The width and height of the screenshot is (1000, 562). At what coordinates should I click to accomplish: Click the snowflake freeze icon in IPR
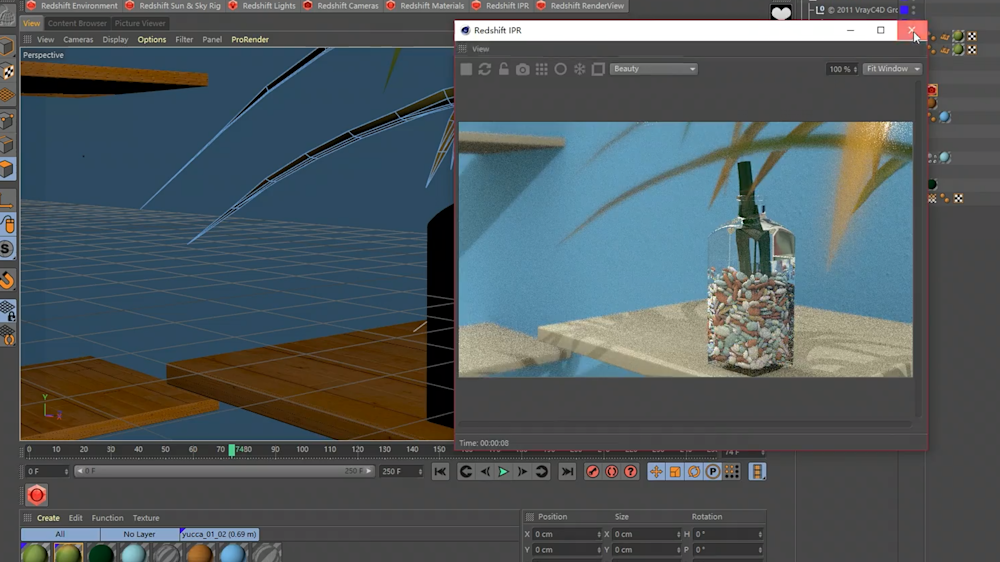coord(579,69)
